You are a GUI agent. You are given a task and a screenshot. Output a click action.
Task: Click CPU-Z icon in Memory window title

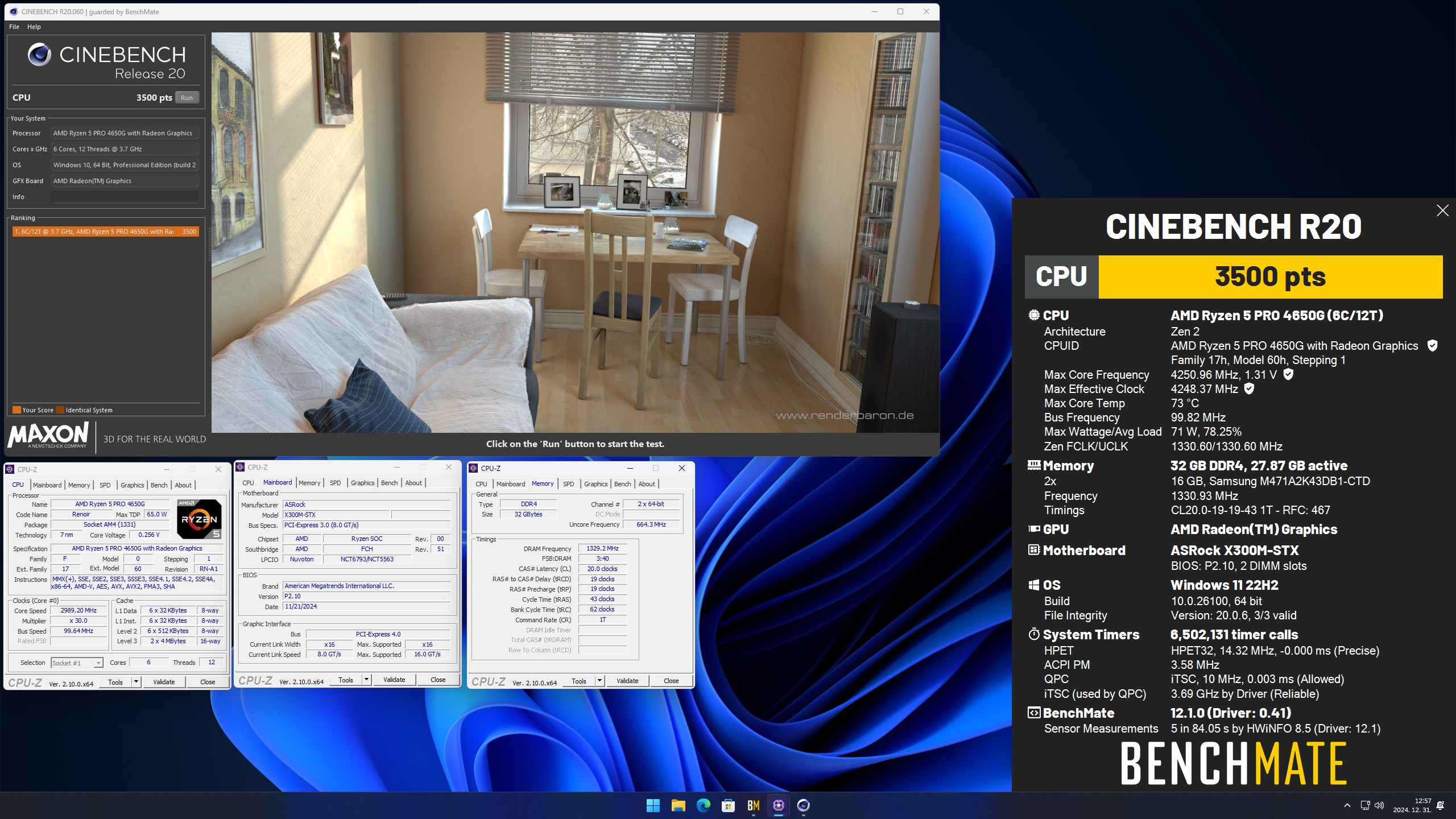pyautogui.click(x=473, y=468)
